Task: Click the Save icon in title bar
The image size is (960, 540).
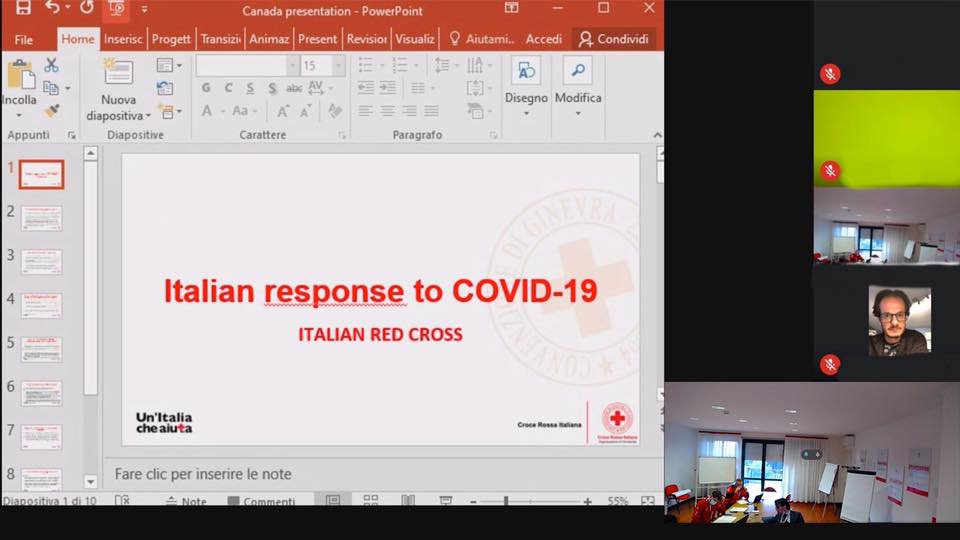Action: click(x=23, y=9)
